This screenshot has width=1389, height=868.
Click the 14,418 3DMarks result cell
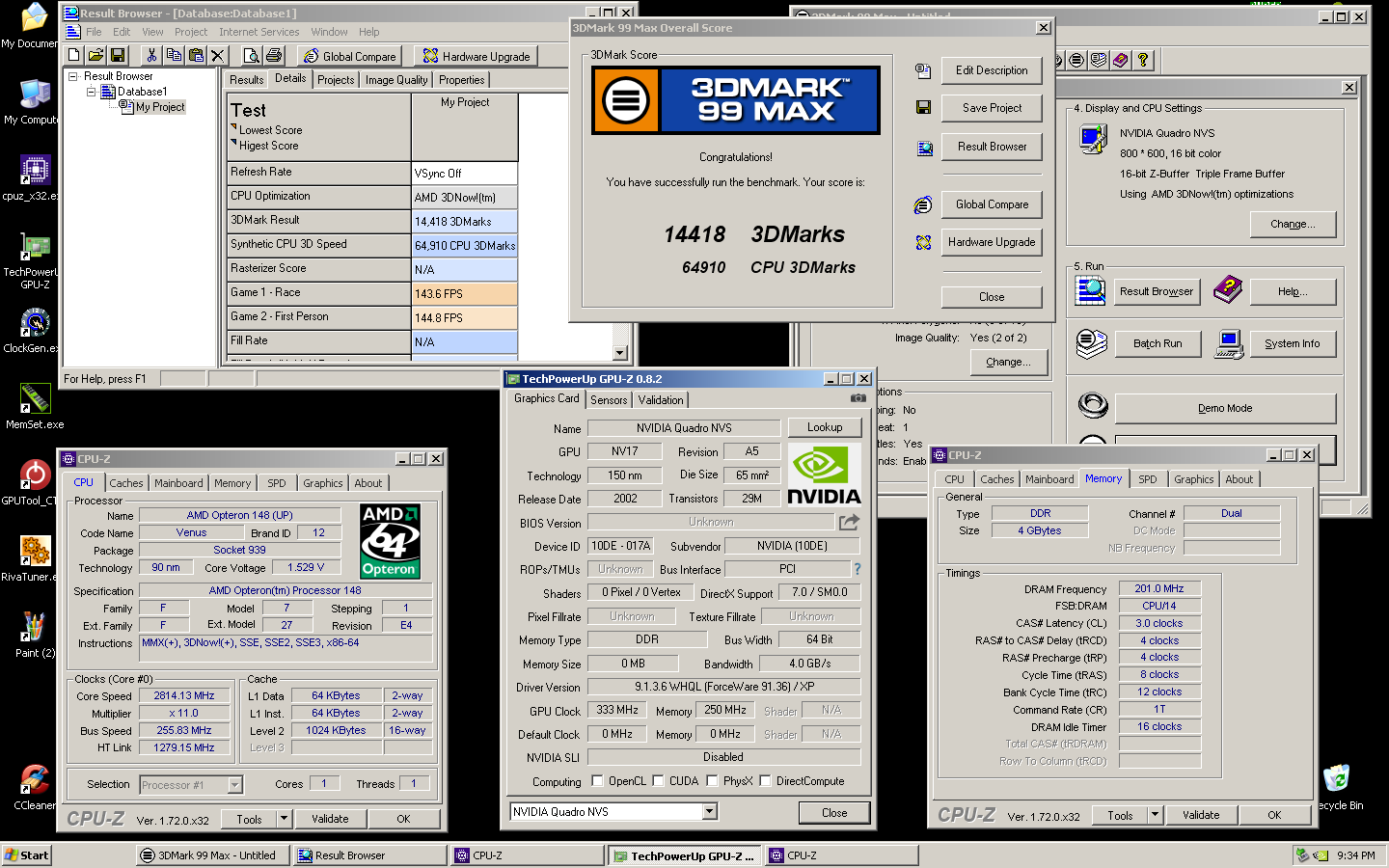[x=465, y=221]
